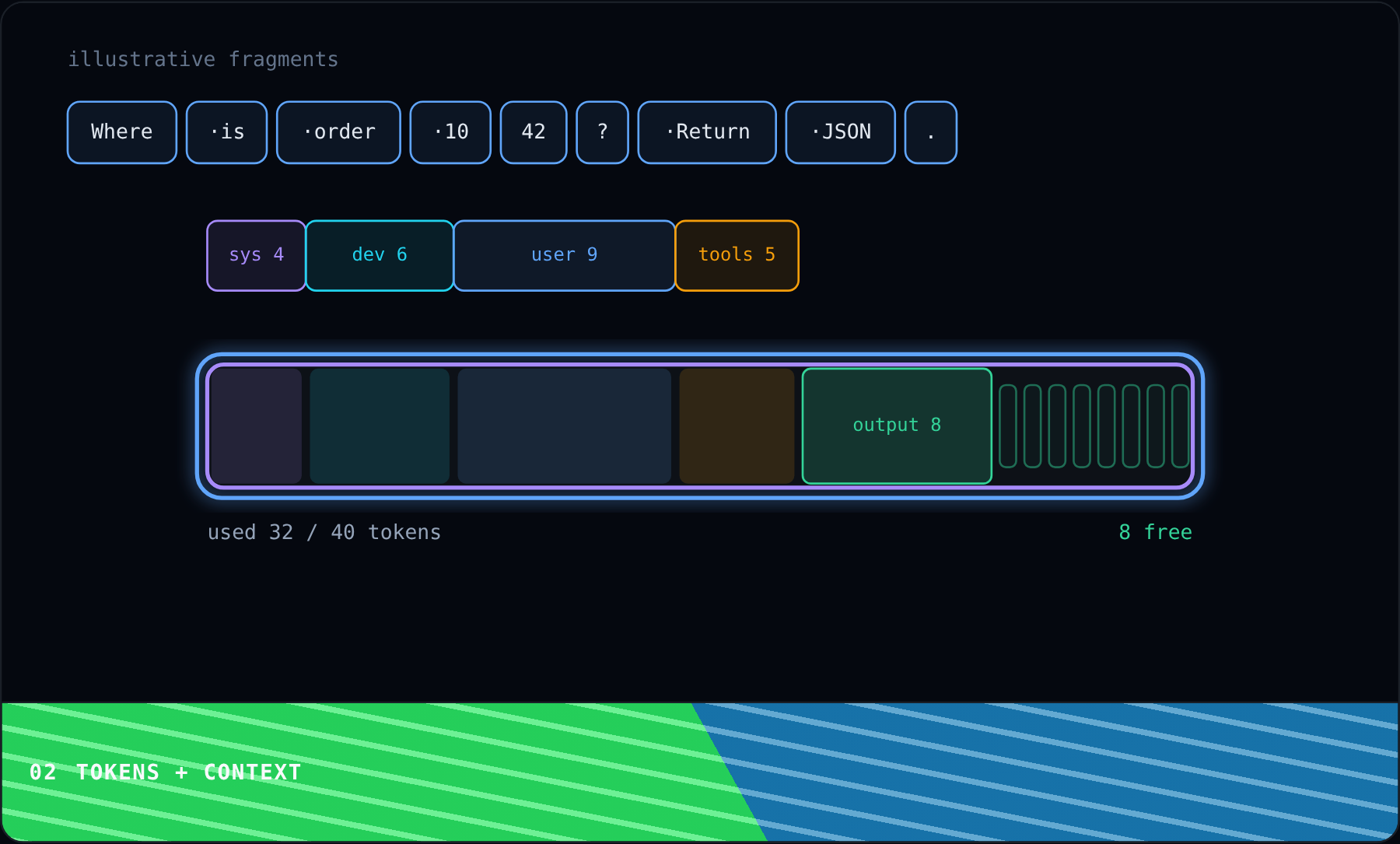This screenshot has width=1400, height=844.
Task: Click the '8 free' label
Action: (1155, 532)
